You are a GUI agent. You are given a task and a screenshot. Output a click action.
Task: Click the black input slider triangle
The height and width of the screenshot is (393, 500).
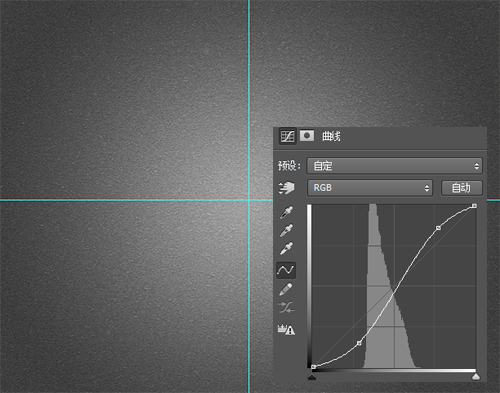pyautogui.click(x=312, y=377)
